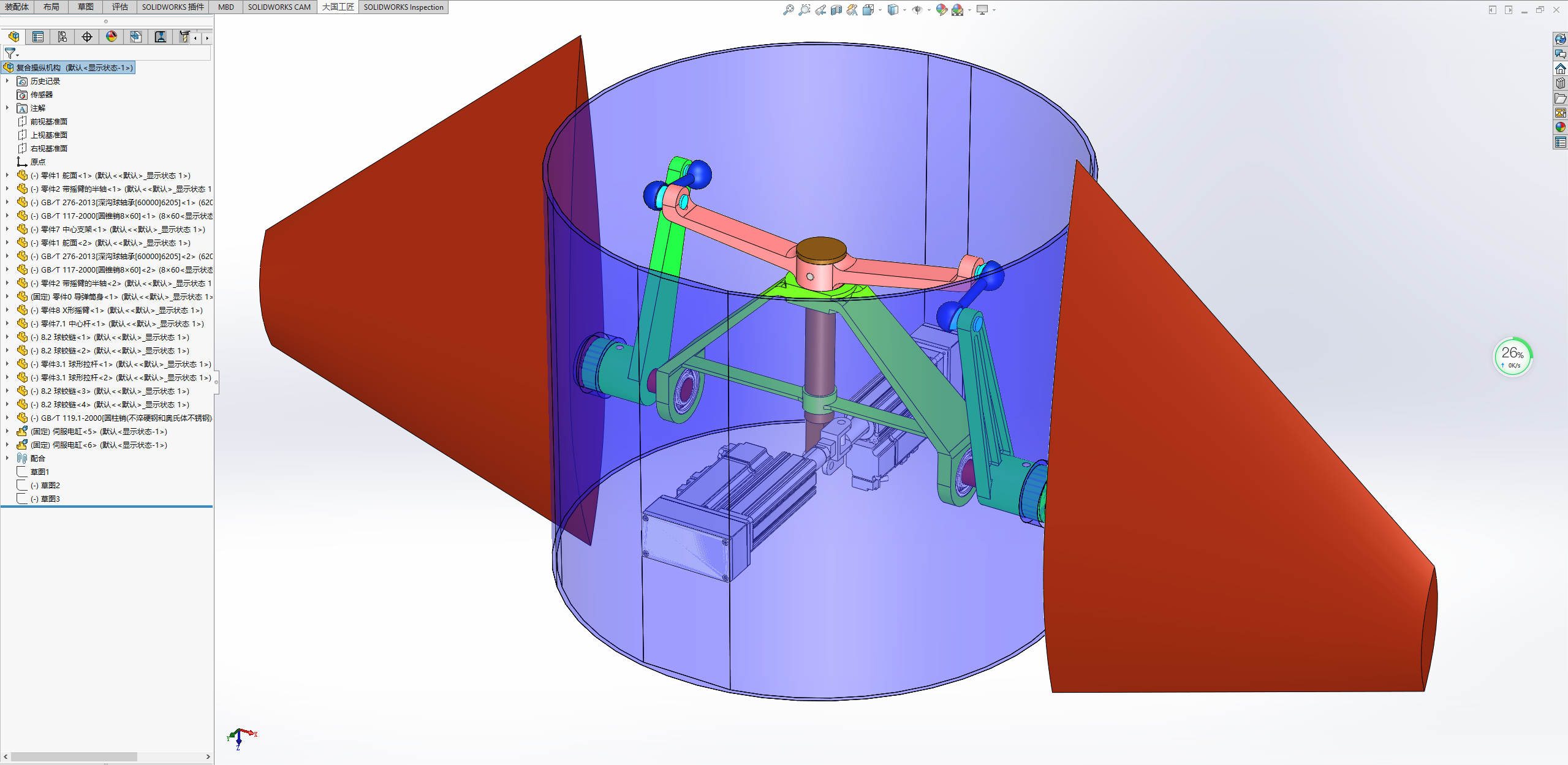Viewport: 1568px width, 765px height.
Task: Click the feature tree horizontal scrollbar
Action: 74,756
